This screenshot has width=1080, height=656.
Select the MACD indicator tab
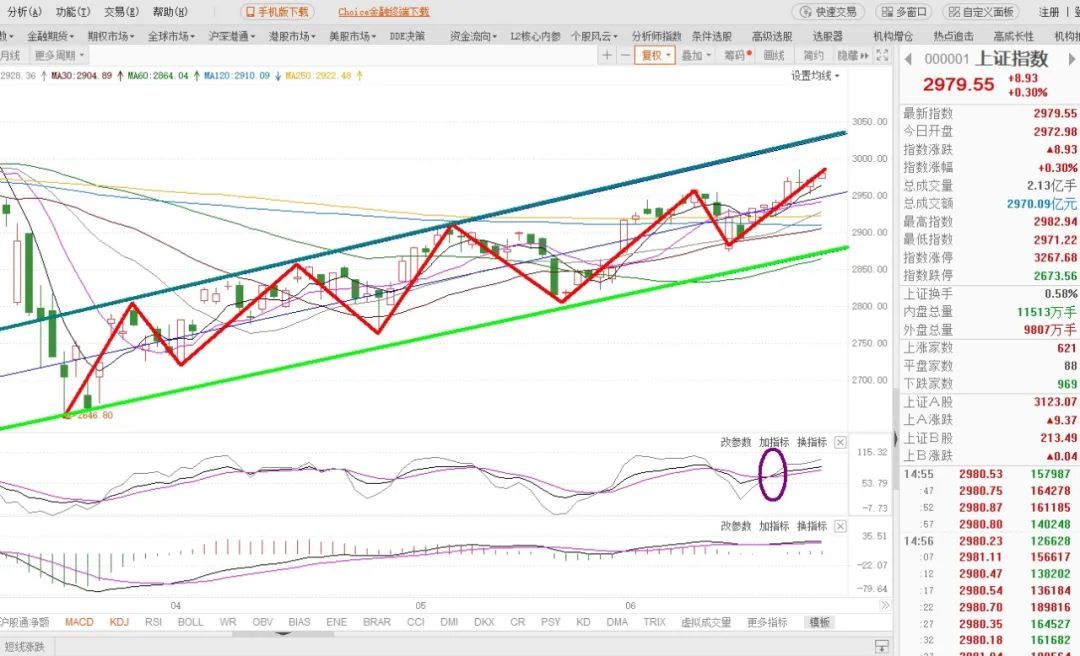(x=79, y=622)
